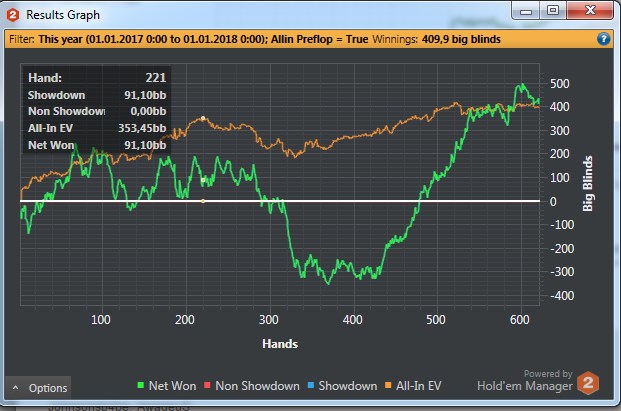This screenshot has width=621, height=411.
Task: Click the Net Won legend label
Action: 172,386
